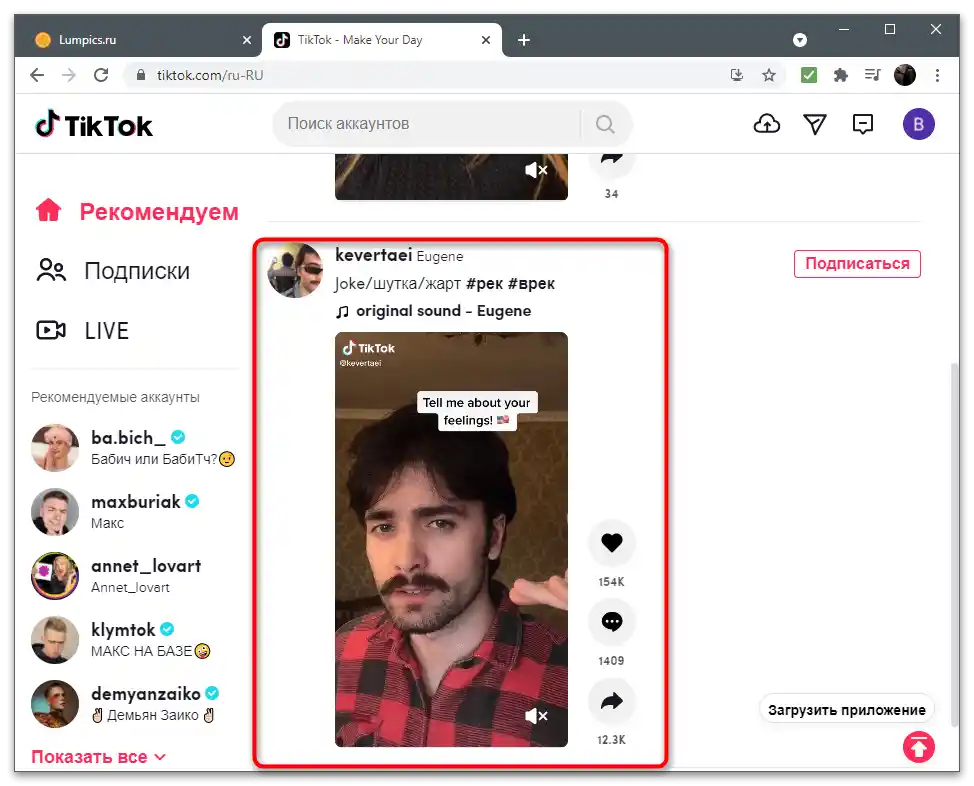
Task: Click the scroll to top round button
Action: point(918,747)
